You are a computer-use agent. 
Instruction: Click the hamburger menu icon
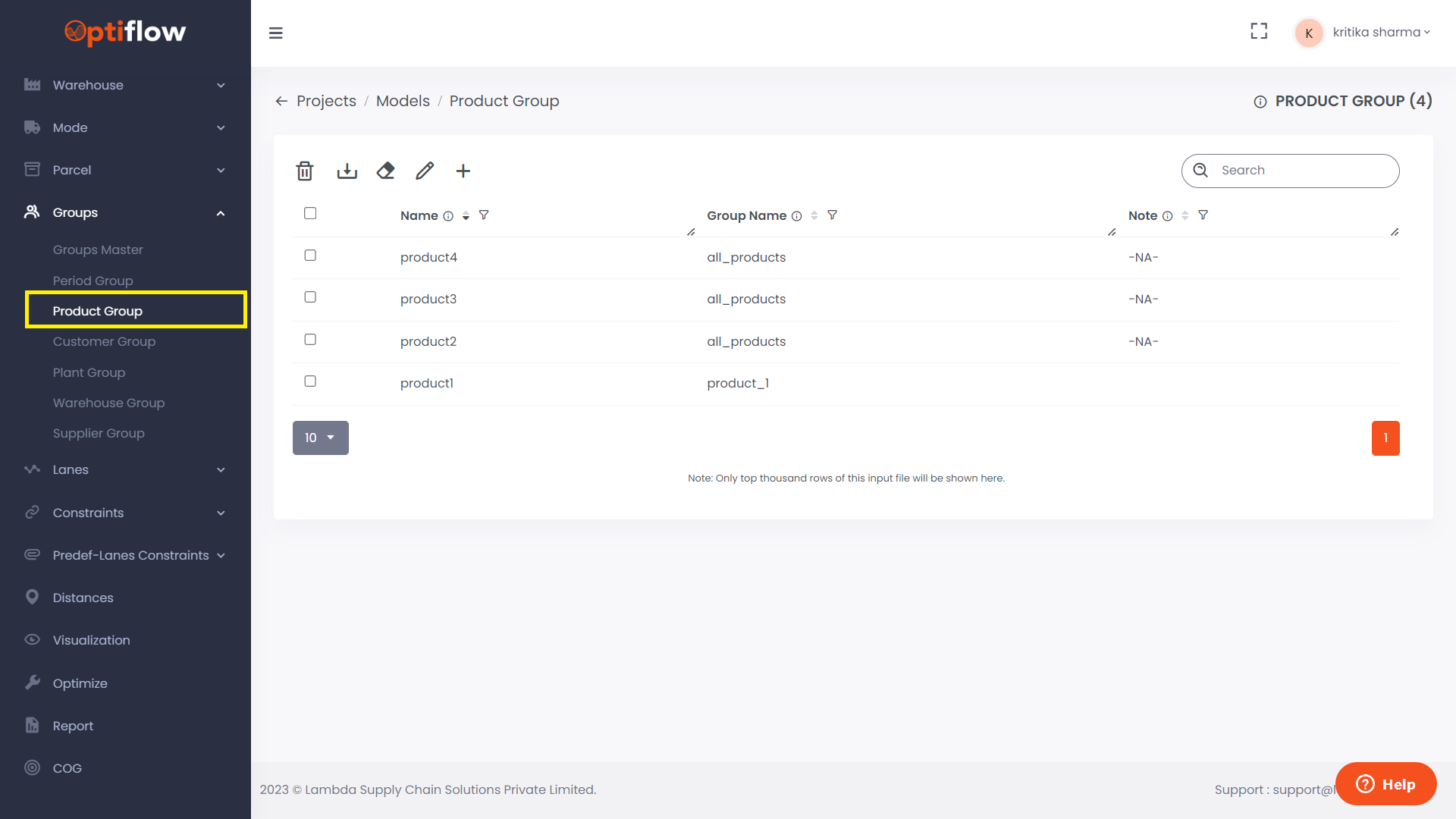click(276, 33)
